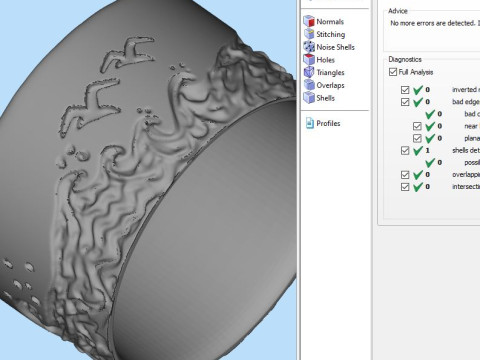Screen dimensions: 480x360
Task: Open the Normals repair section
Action: point(330,22)
